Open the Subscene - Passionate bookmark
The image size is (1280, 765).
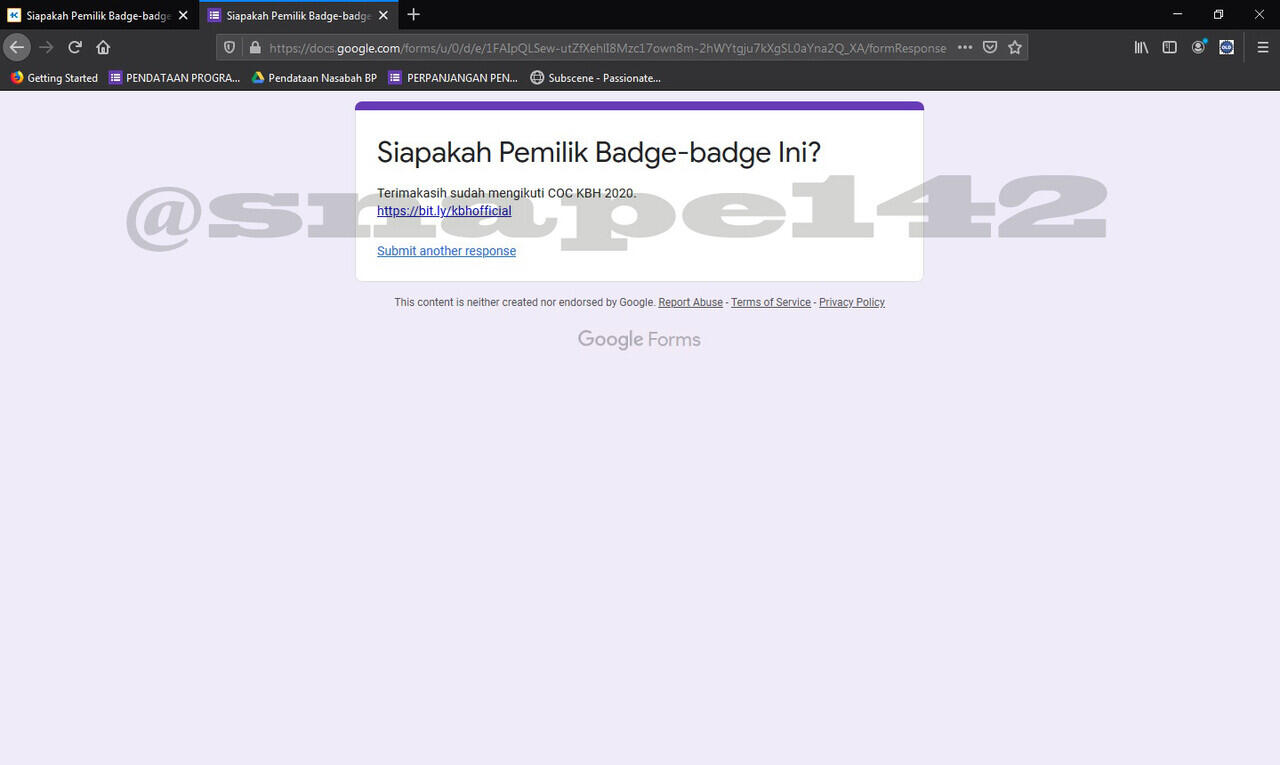pyautogui.click(x=596, y=78)
